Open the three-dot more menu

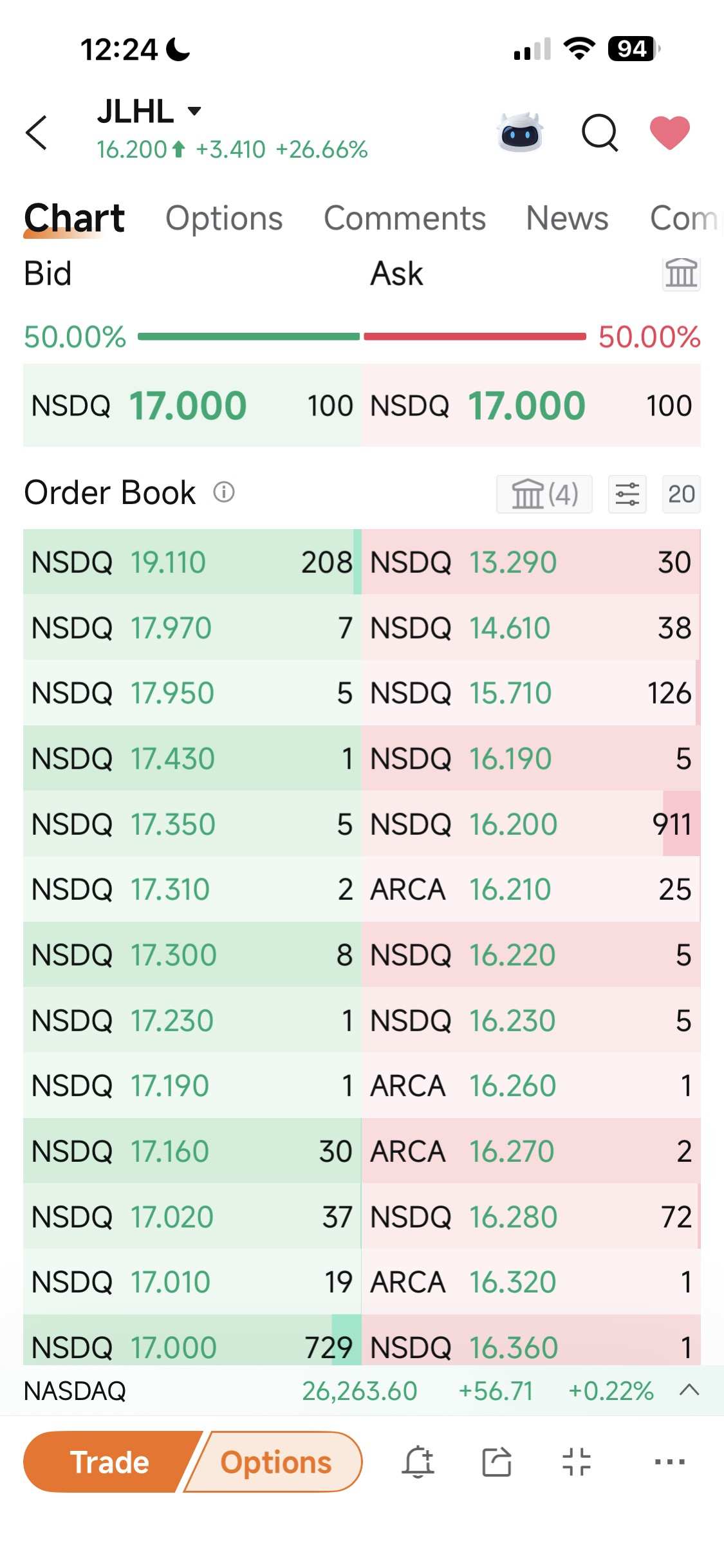coord(670,1462)
